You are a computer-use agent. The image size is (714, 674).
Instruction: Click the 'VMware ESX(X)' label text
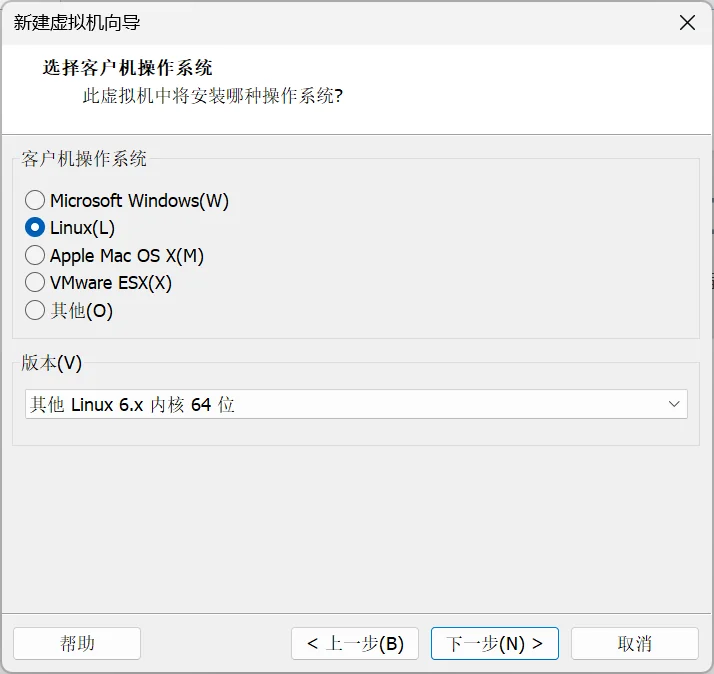pyautogui.click(x=111, y=283)
